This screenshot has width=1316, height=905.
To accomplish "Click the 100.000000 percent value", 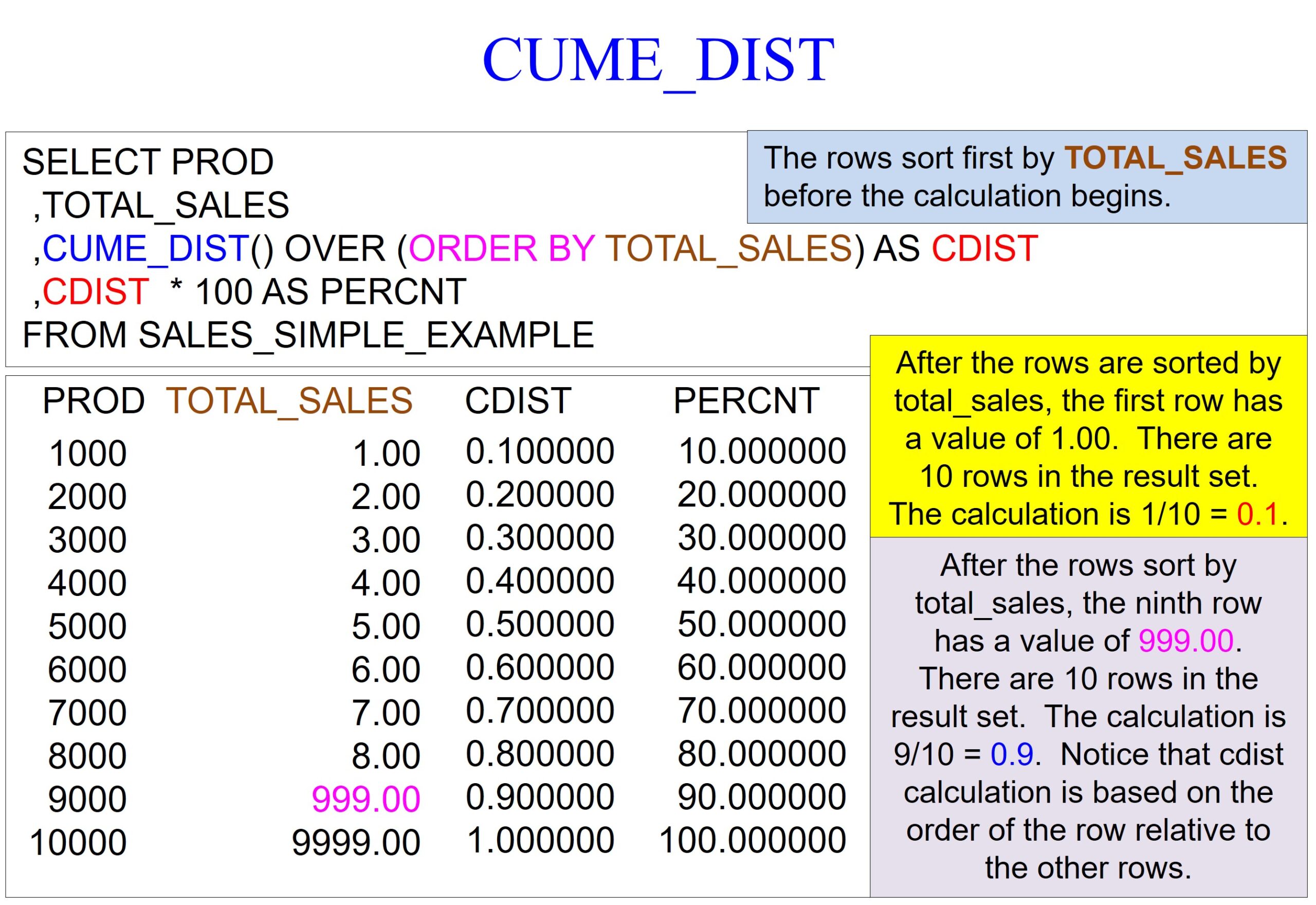I will click(752, 841).
